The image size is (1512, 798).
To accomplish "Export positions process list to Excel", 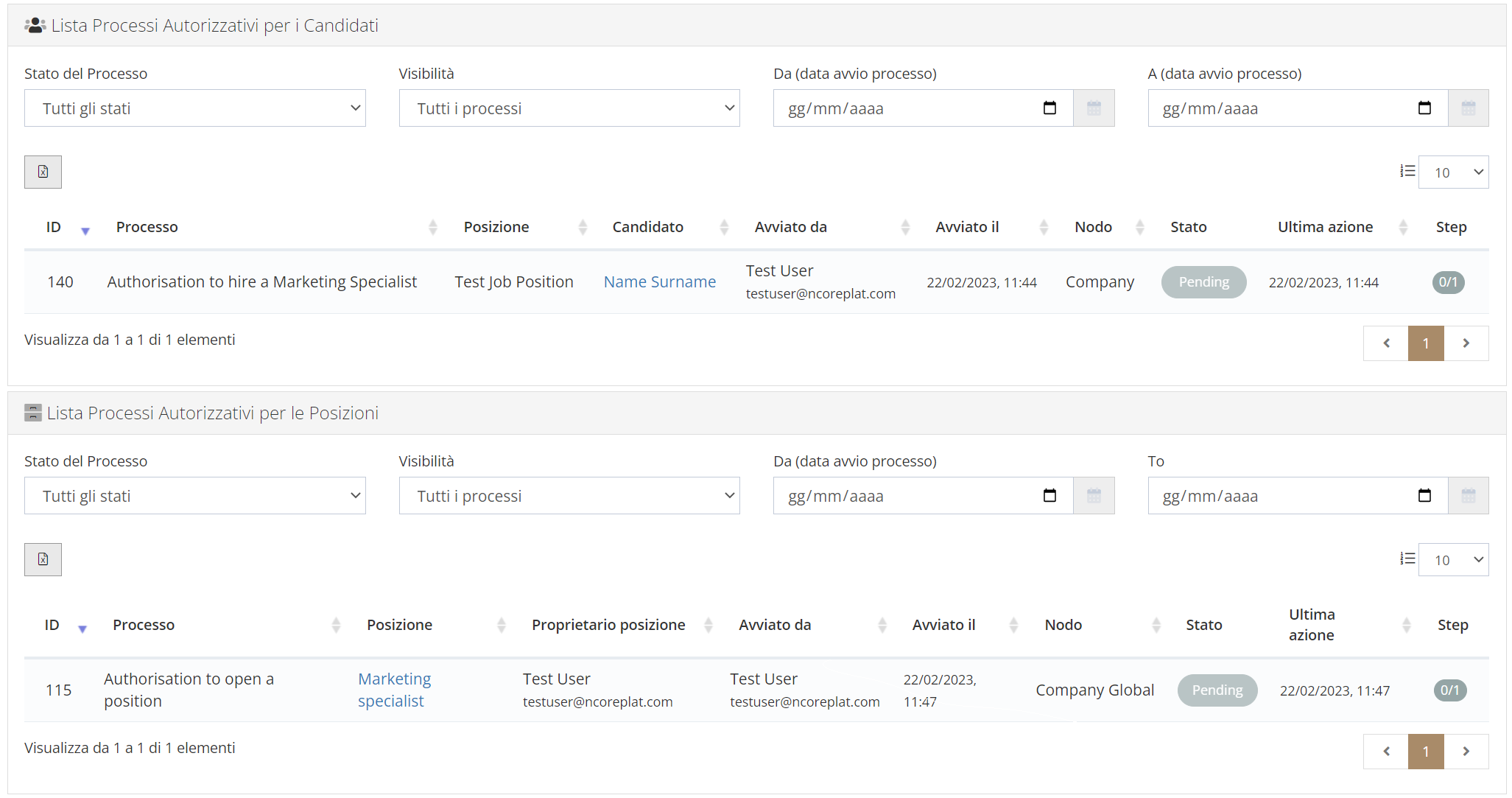I will pyautogui.click(x=43, y=559).
